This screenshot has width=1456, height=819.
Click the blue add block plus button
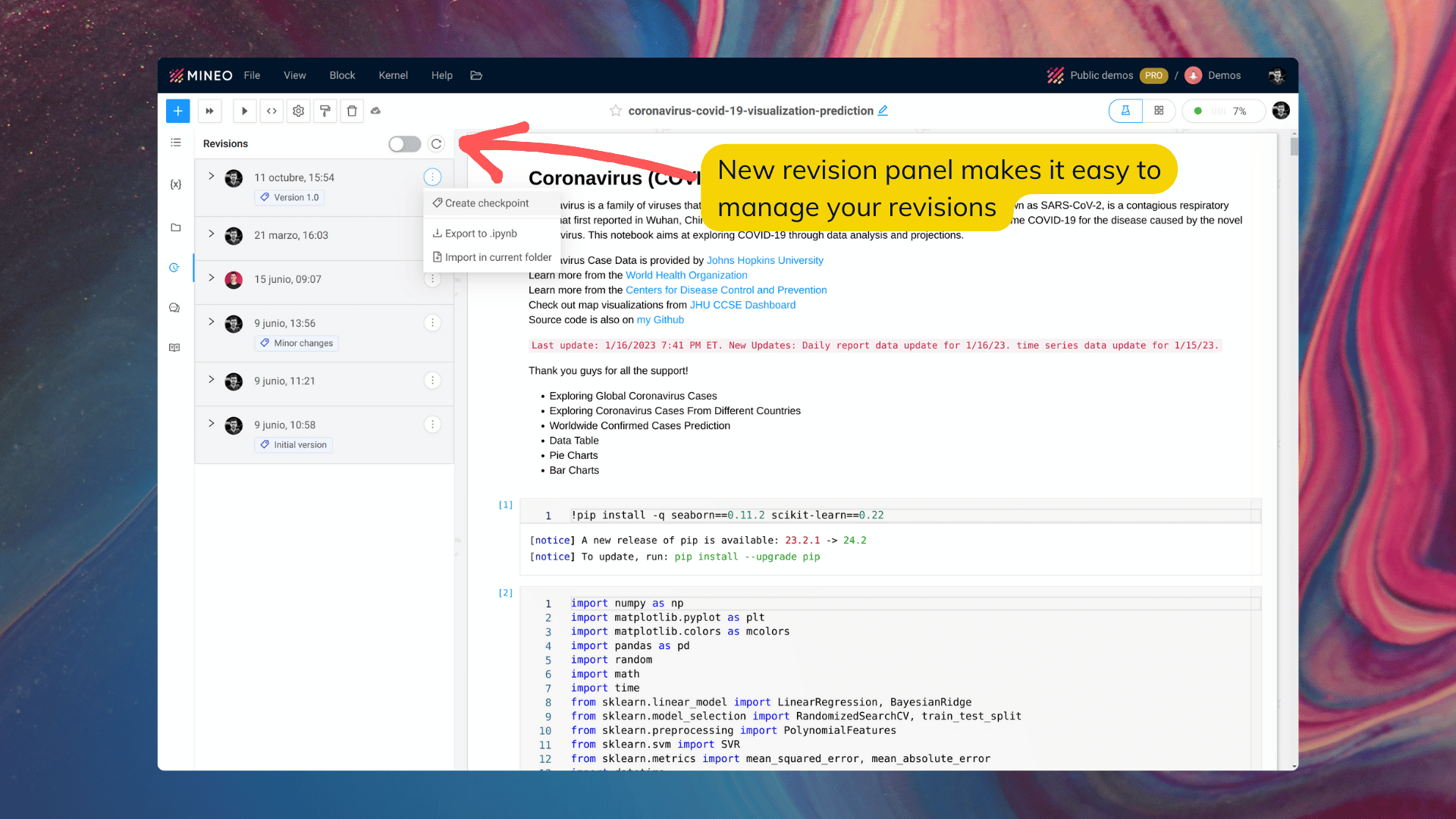click(177, 111)
